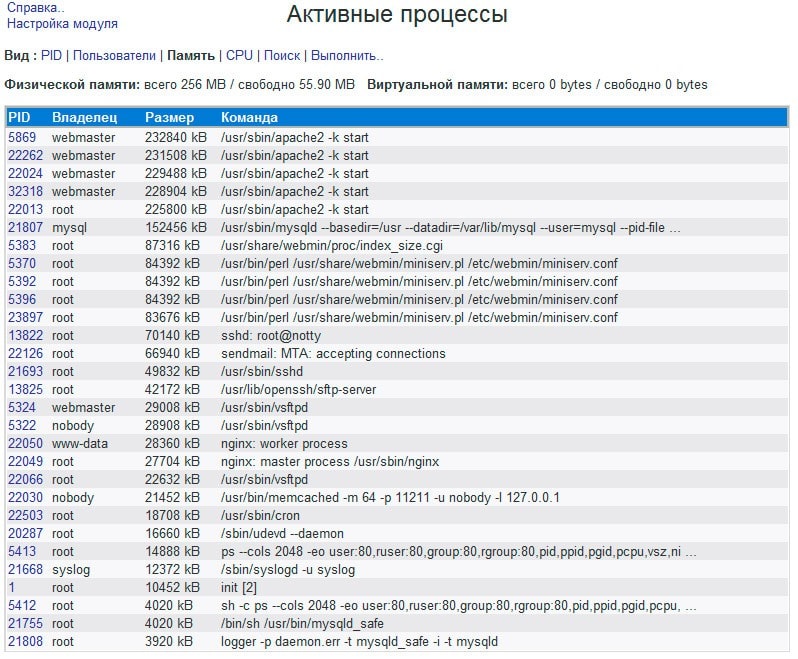Select owner syslog cell
This screenshot has width=798, height=659.
tap(71, 569)
